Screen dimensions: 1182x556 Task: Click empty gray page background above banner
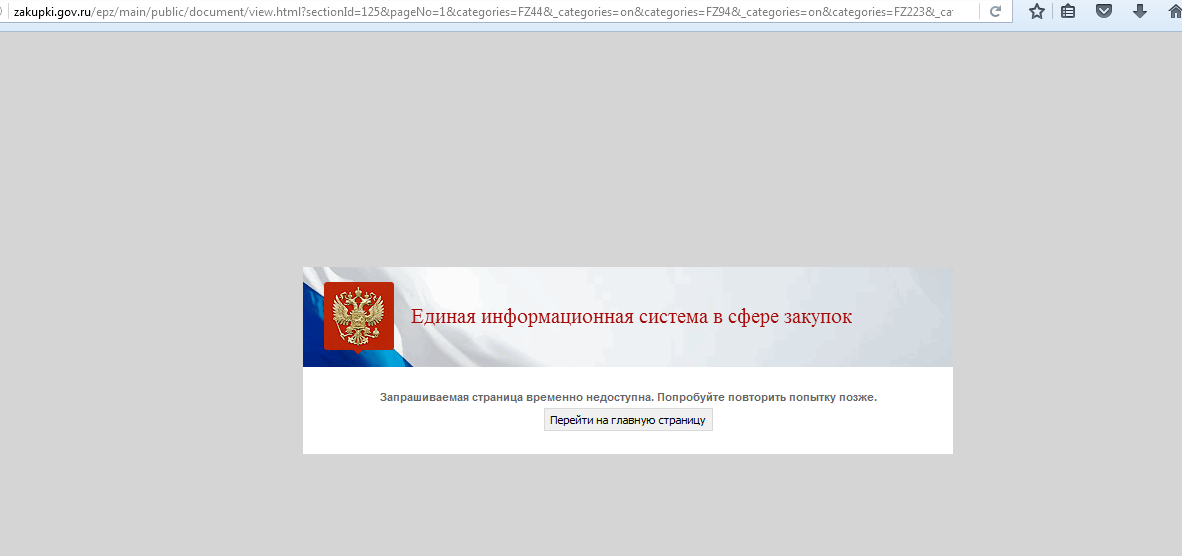[600, 150]
